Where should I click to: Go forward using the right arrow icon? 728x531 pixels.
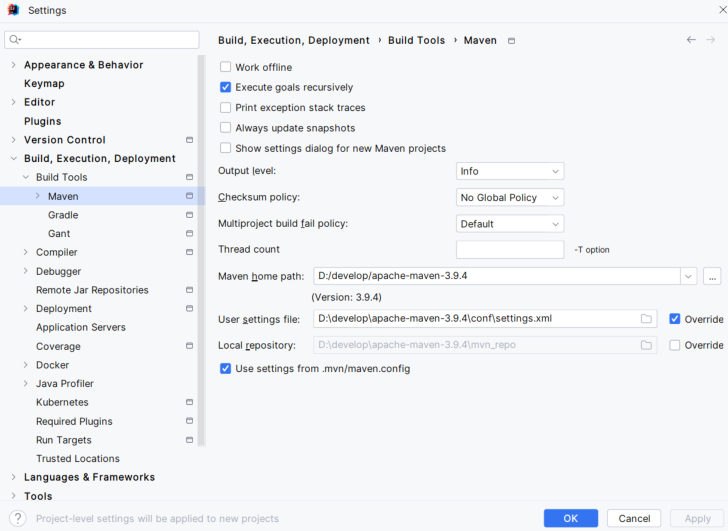tap(710, 40)
